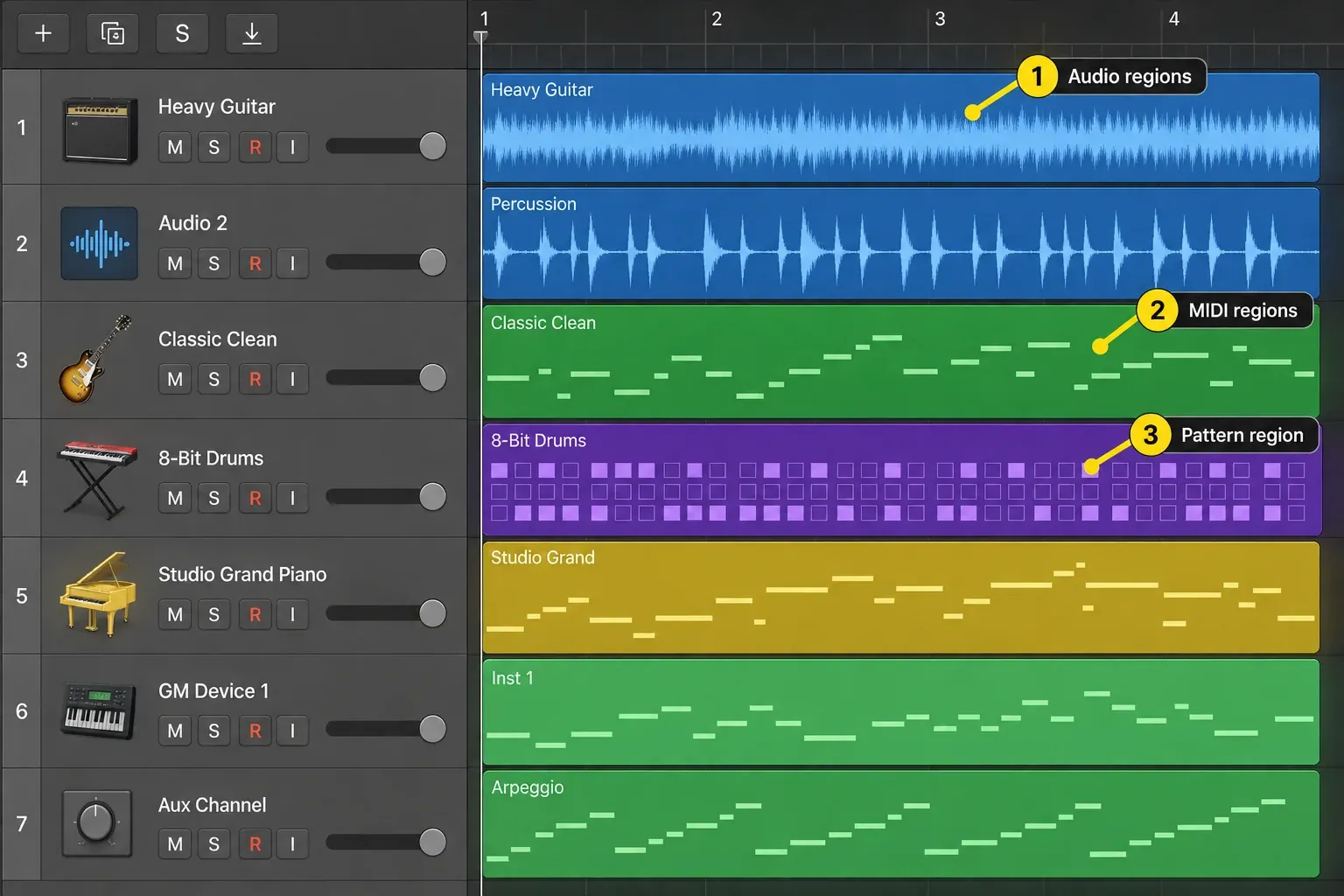Select the Aux Channel track name

point(212,805)
